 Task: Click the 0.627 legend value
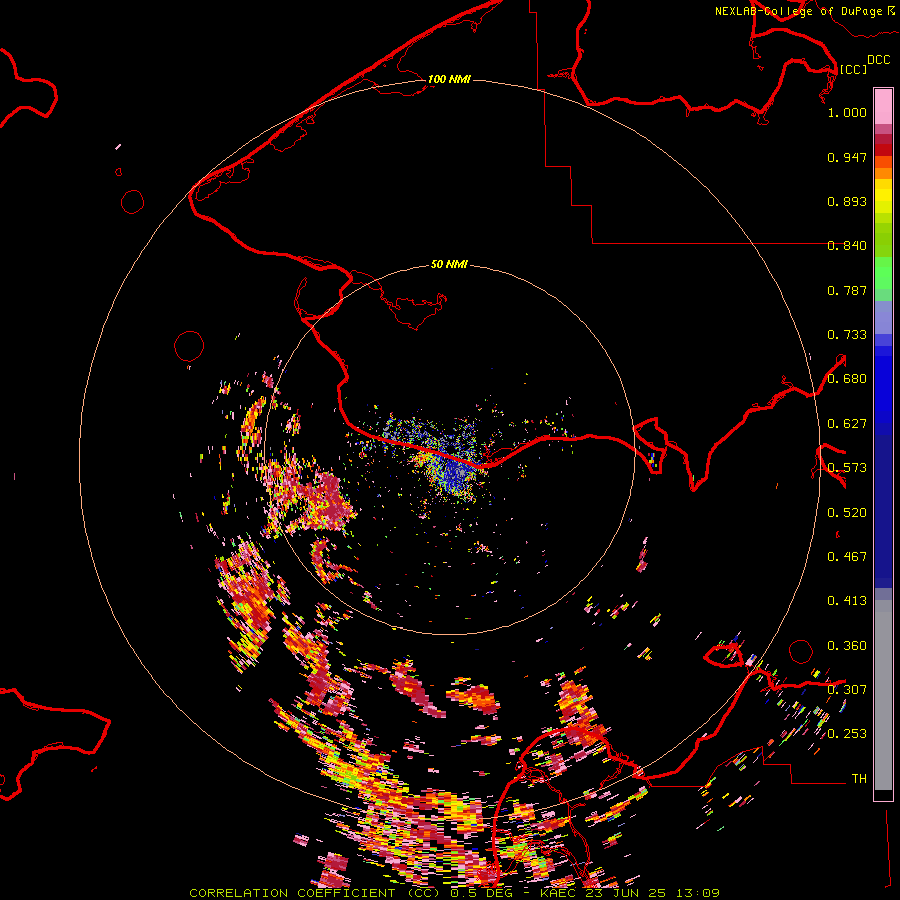click(847, 424)
